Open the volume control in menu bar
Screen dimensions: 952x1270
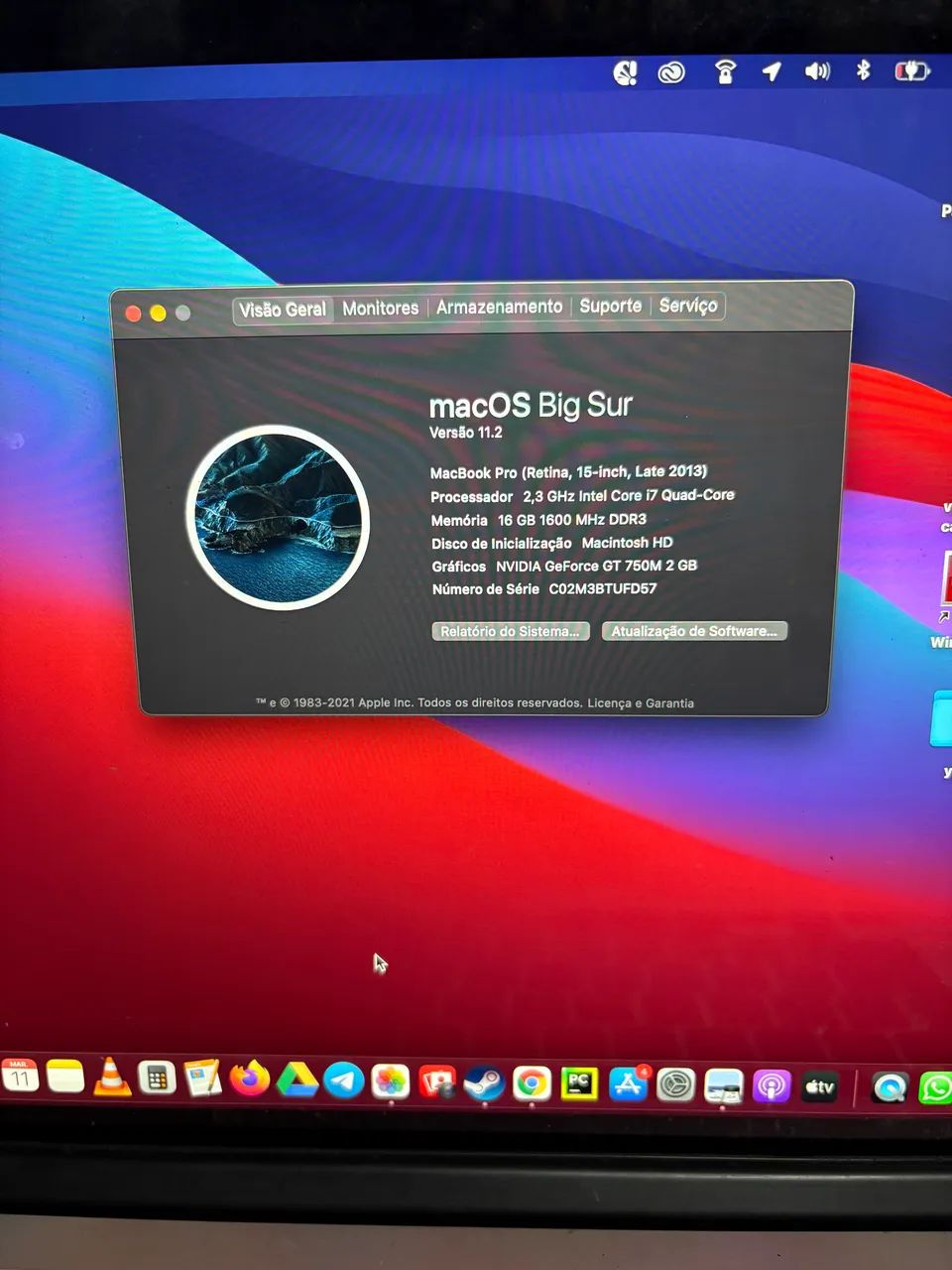point(817,70)
